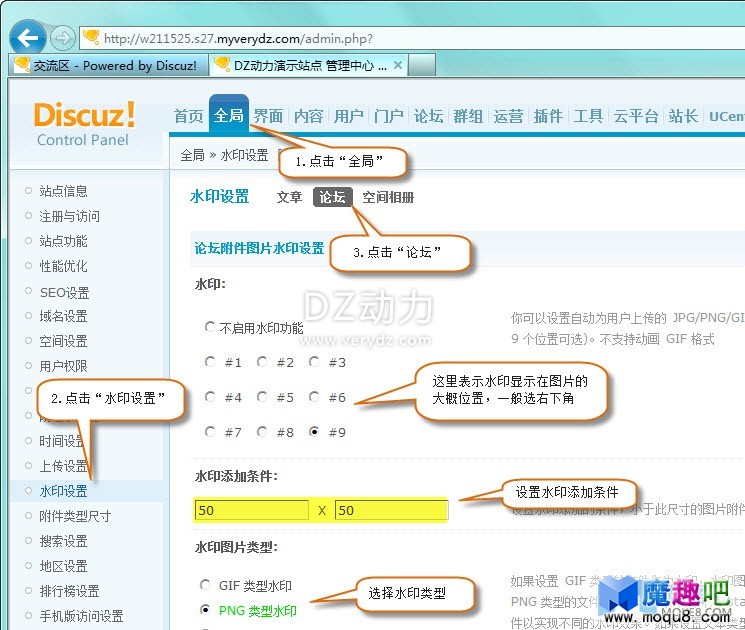This screenshot has width=745, height=630.
Task: Click the Discuz! Control Panel logo
Action: [84, 124]
